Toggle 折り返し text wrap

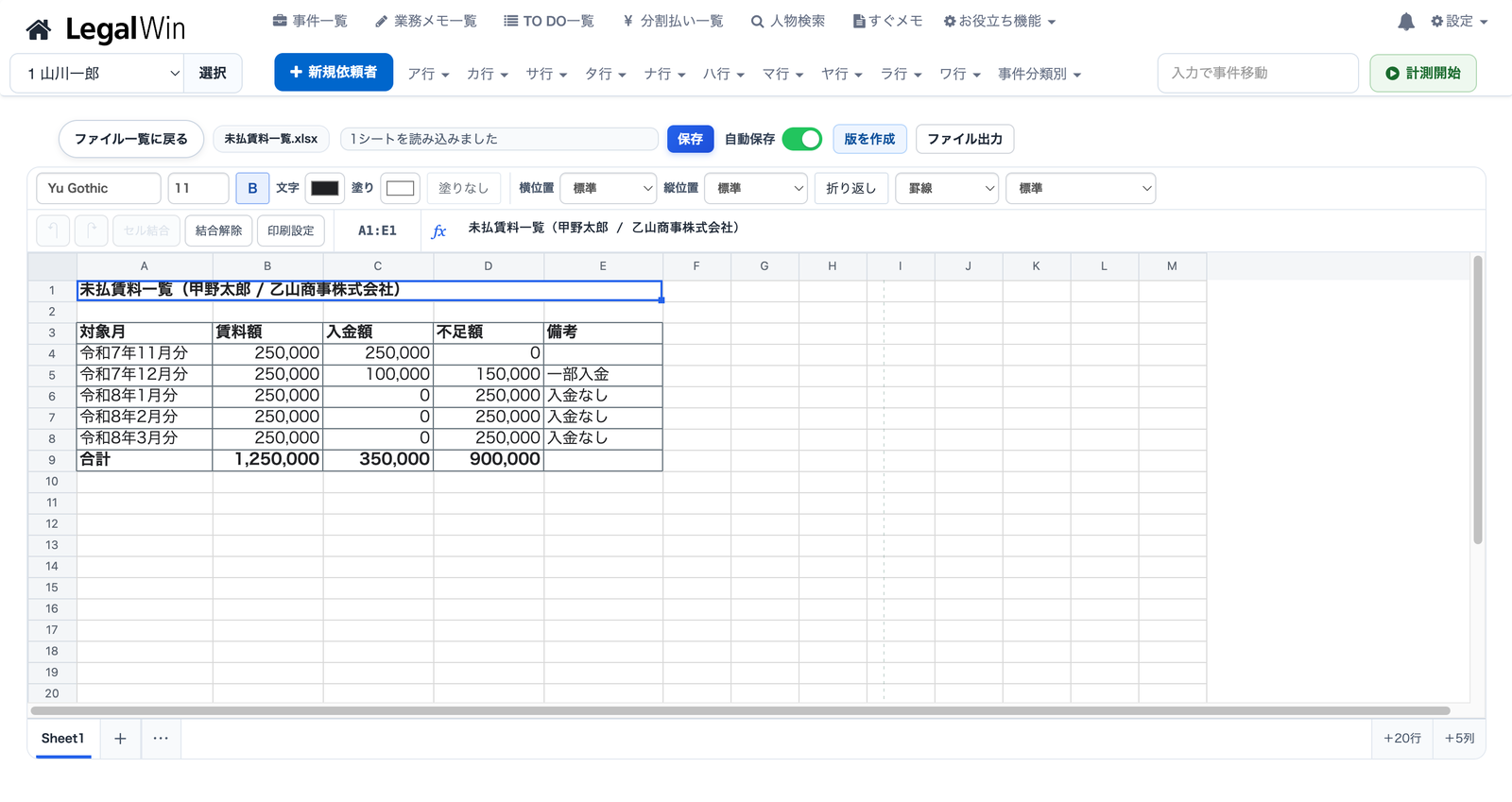(x=850, y=188)
